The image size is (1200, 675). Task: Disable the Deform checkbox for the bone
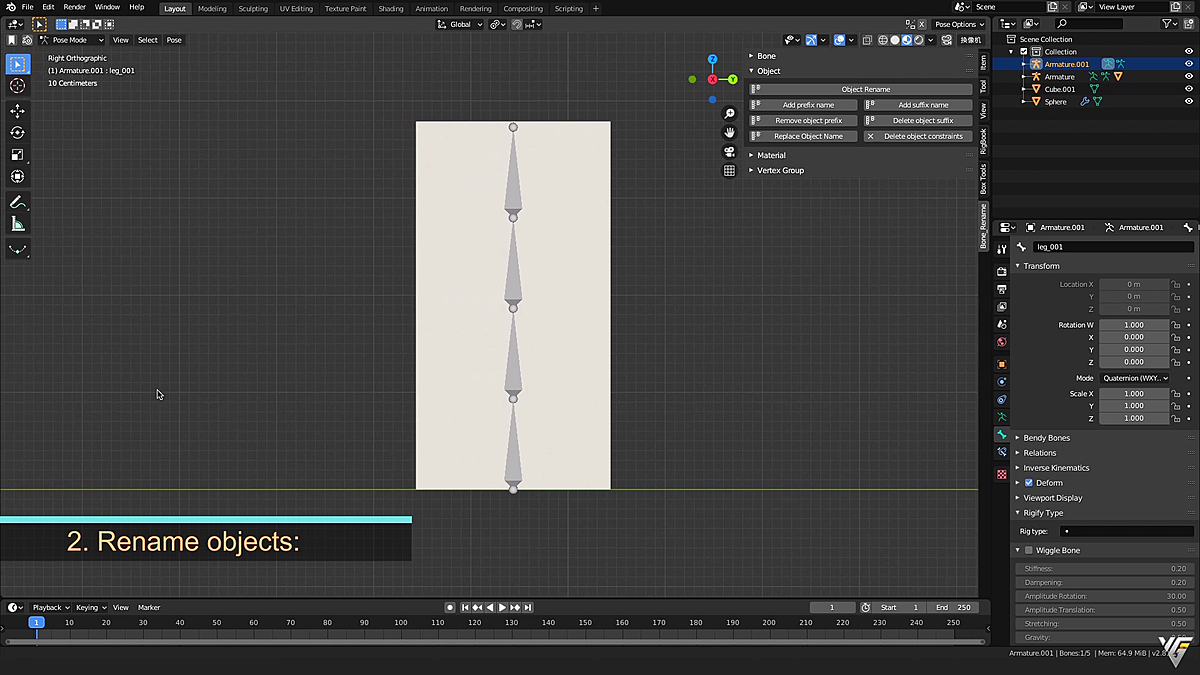(x=1029, y=482)
